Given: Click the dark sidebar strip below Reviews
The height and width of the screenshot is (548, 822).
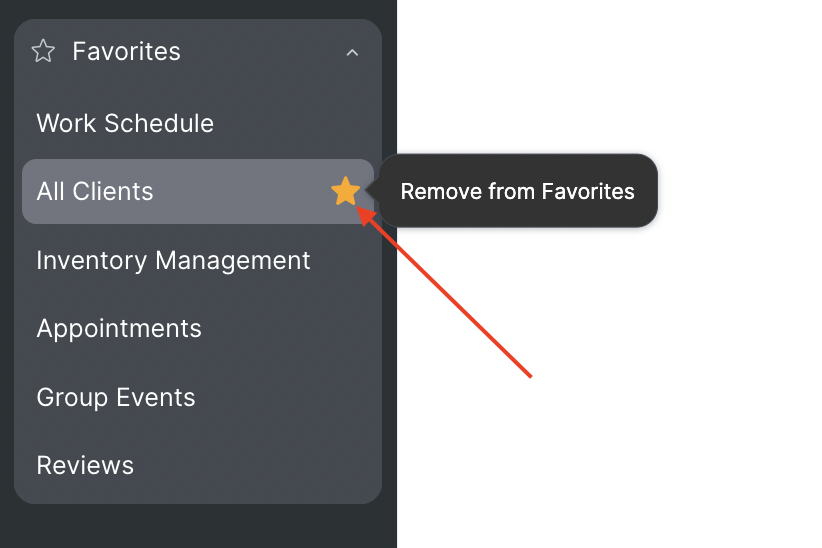Looking at the screenshot, I should click(198, 526).
